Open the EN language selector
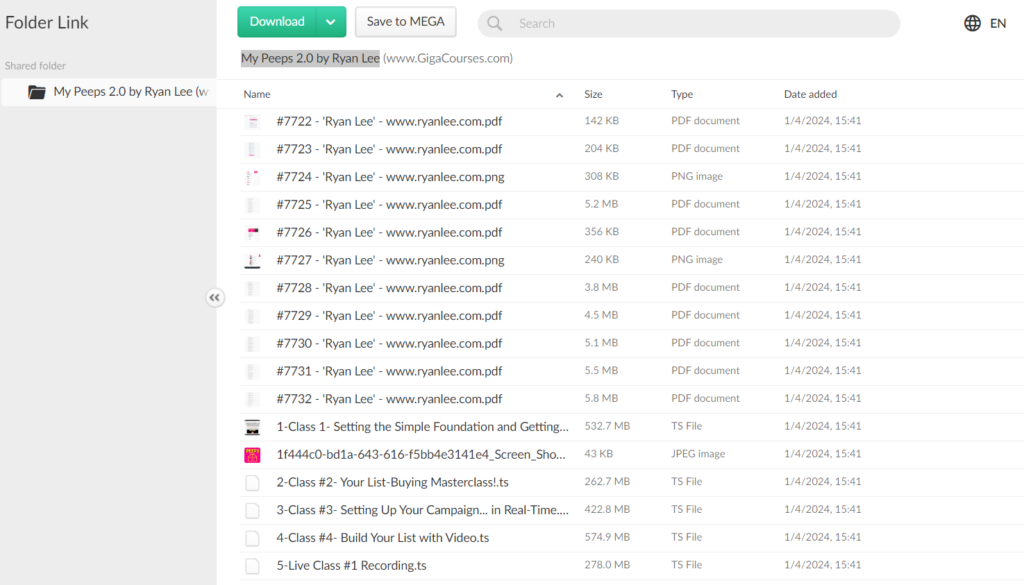This screenshot has width=1024, height=585. tap(997, 23)
